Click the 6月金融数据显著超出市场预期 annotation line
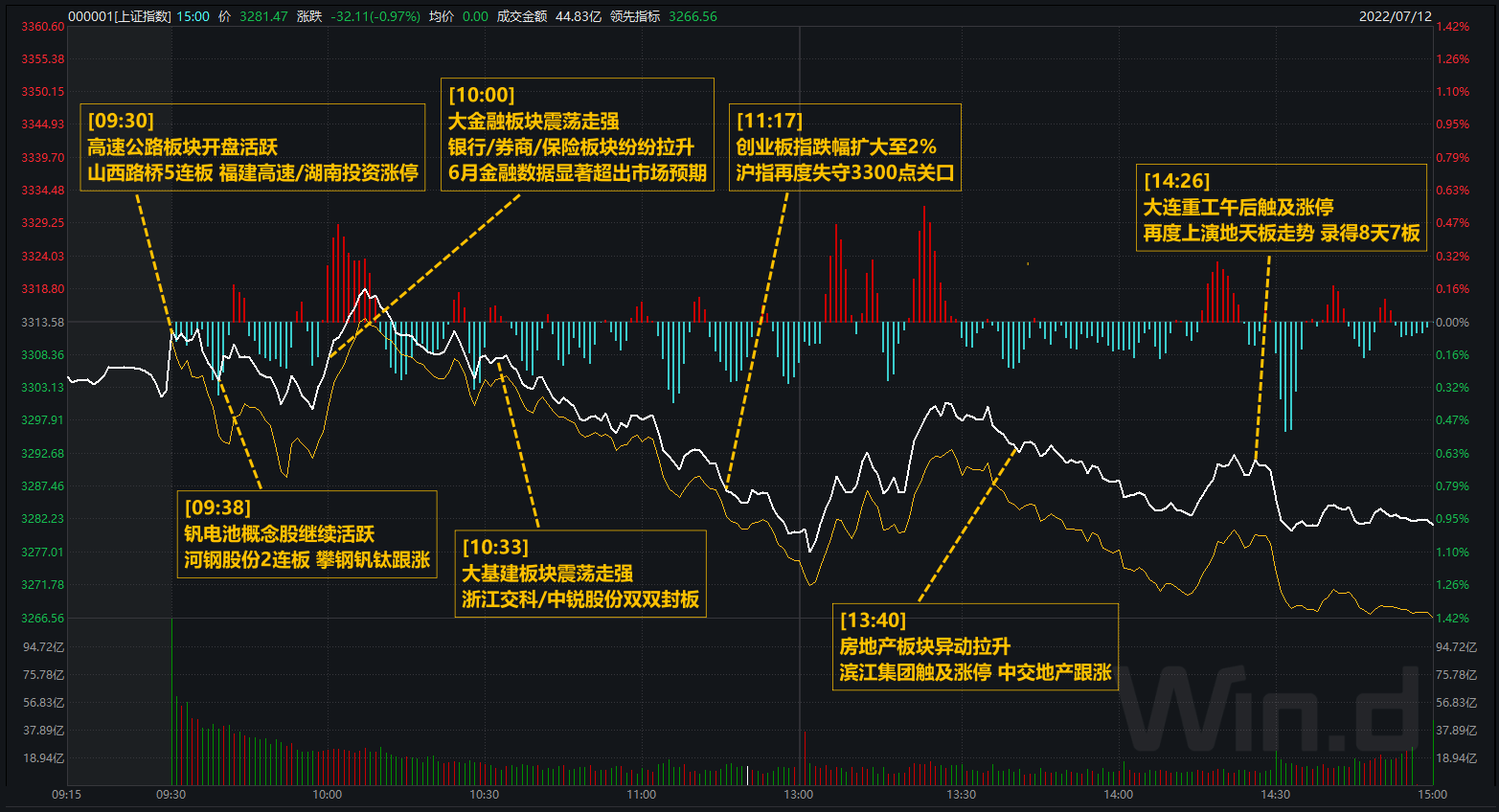Screen dimensions: 1499x812 (x=578, y=173)
